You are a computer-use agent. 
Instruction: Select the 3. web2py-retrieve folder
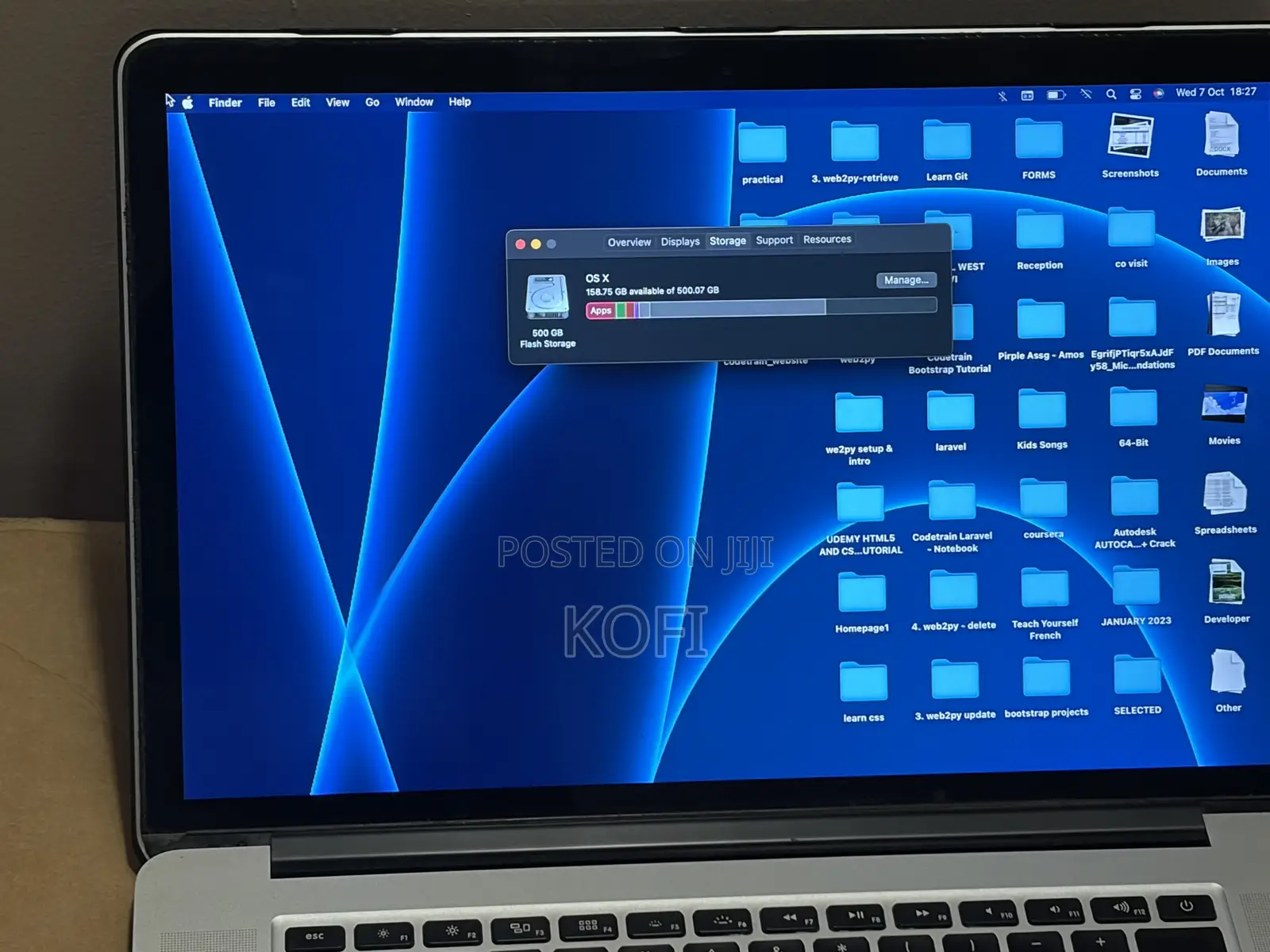(855, 142)
